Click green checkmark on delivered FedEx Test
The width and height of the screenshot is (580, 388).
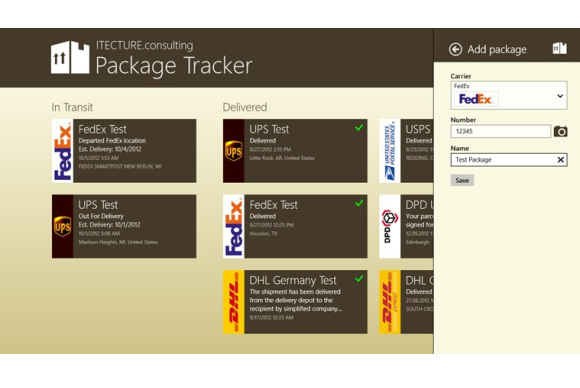(x=359, y=203)
